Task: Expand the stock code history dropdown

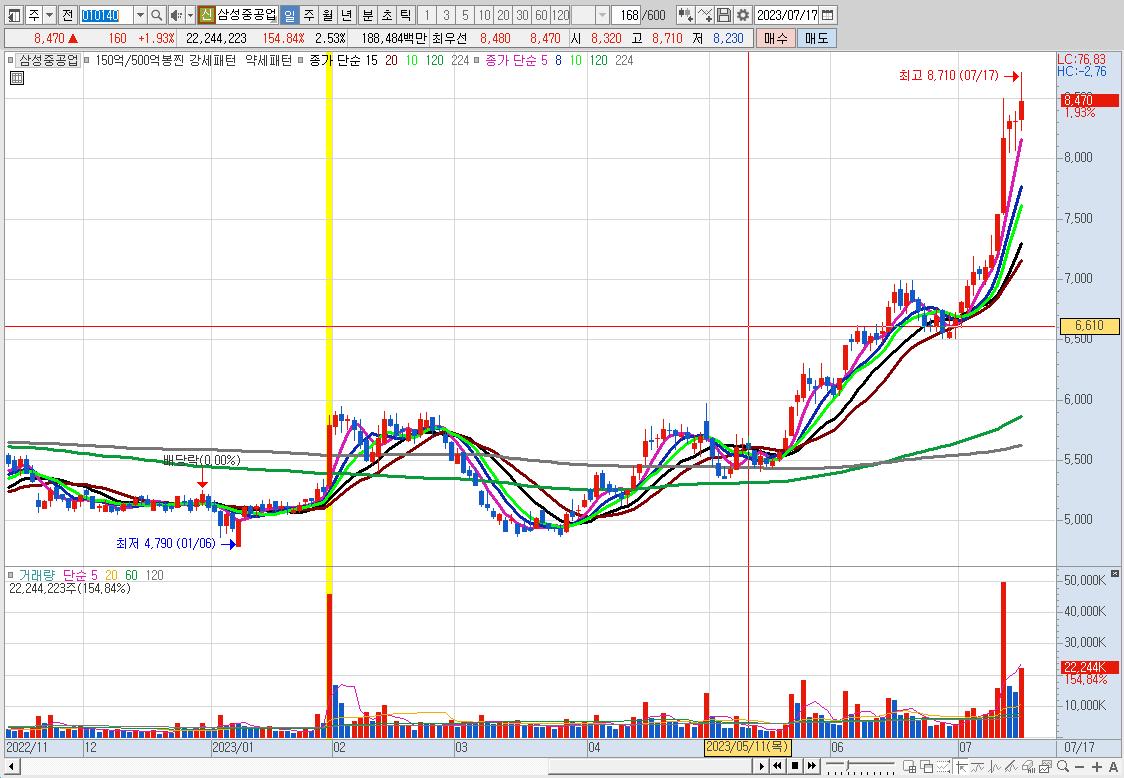Action: tap(140, 14)
